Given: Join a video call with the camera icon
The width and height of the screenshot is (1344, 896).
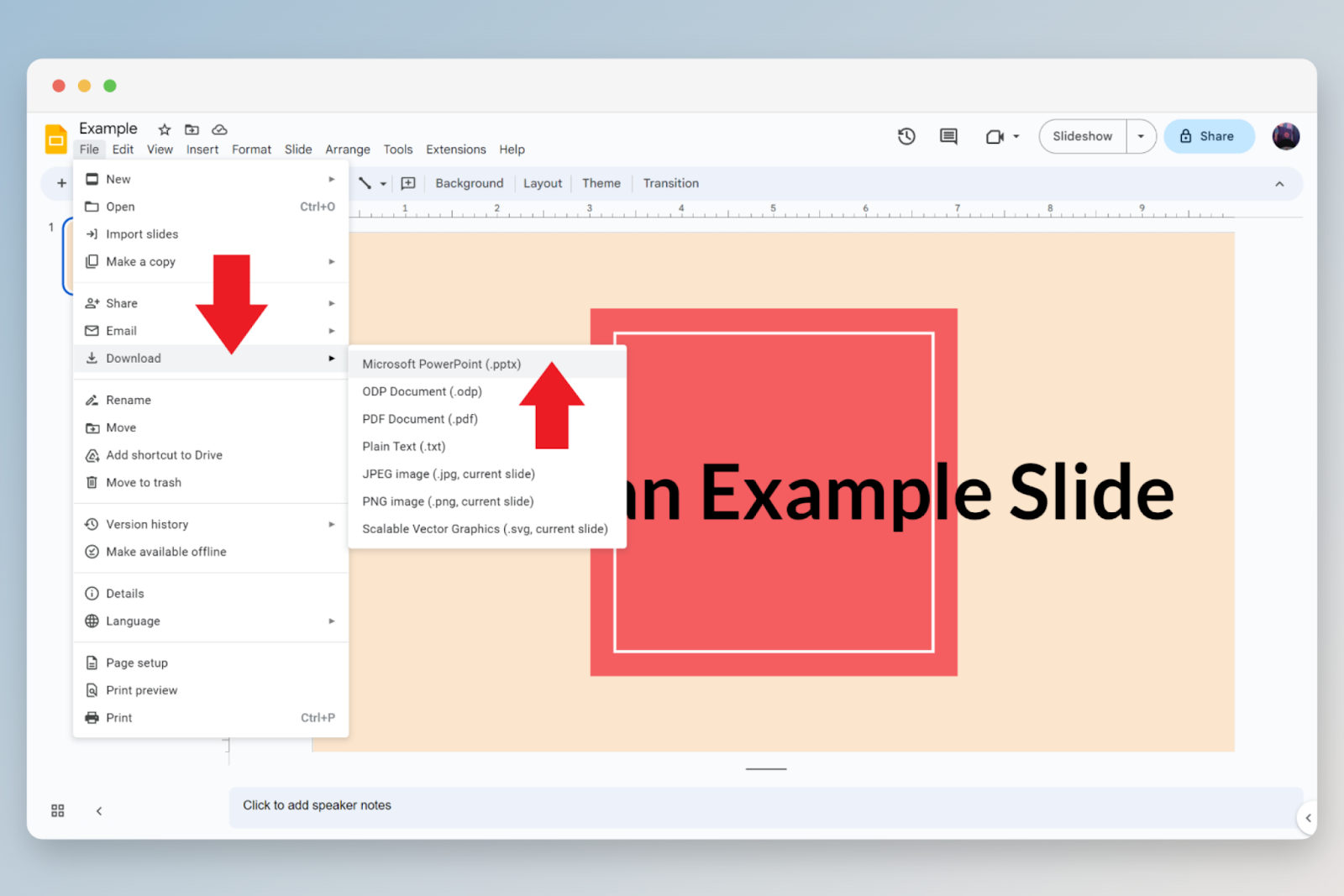Looking at the screenshot, I should click(x=996, y=136).
